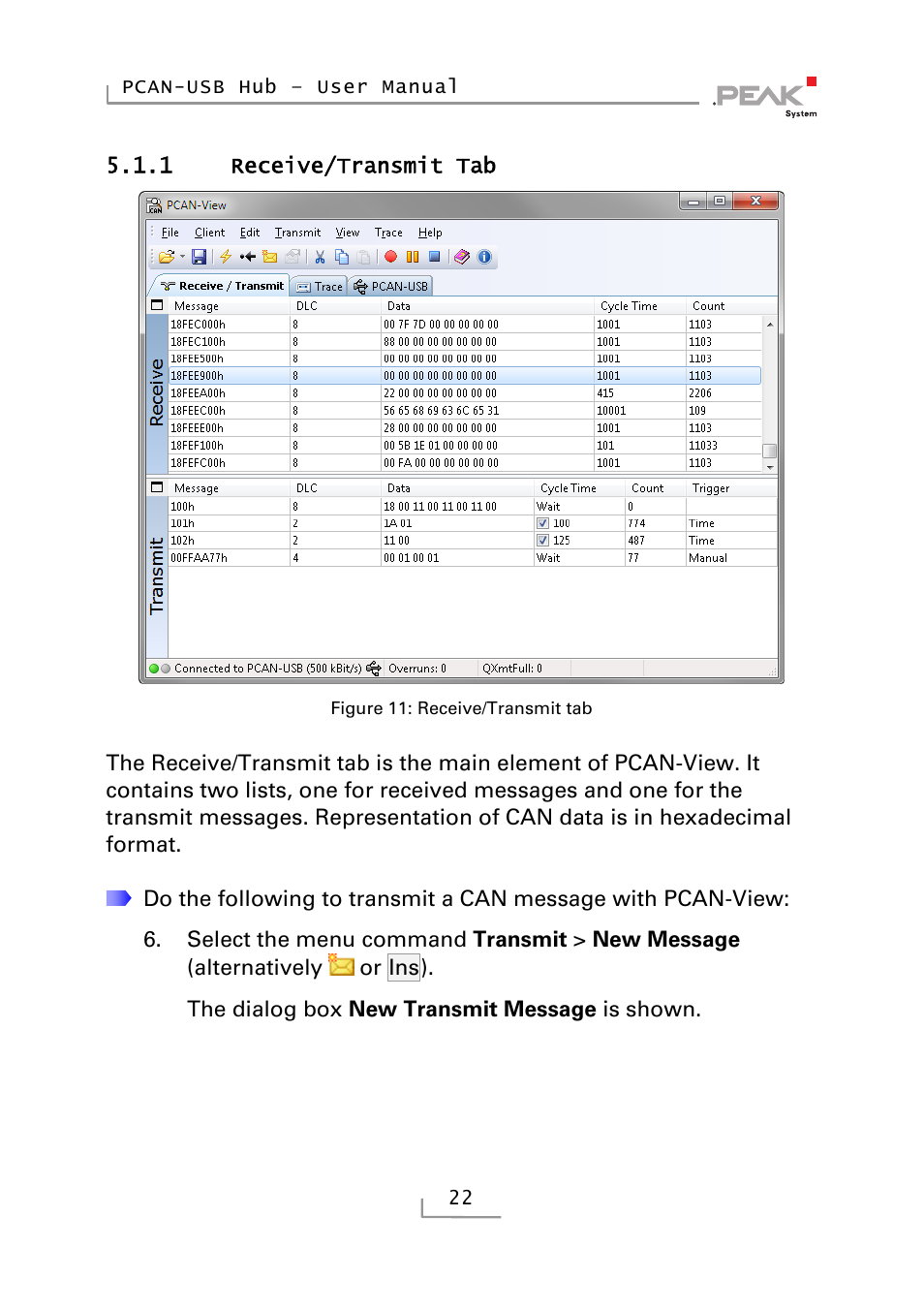Click the blue About info icon

click(x=484, y=258)
